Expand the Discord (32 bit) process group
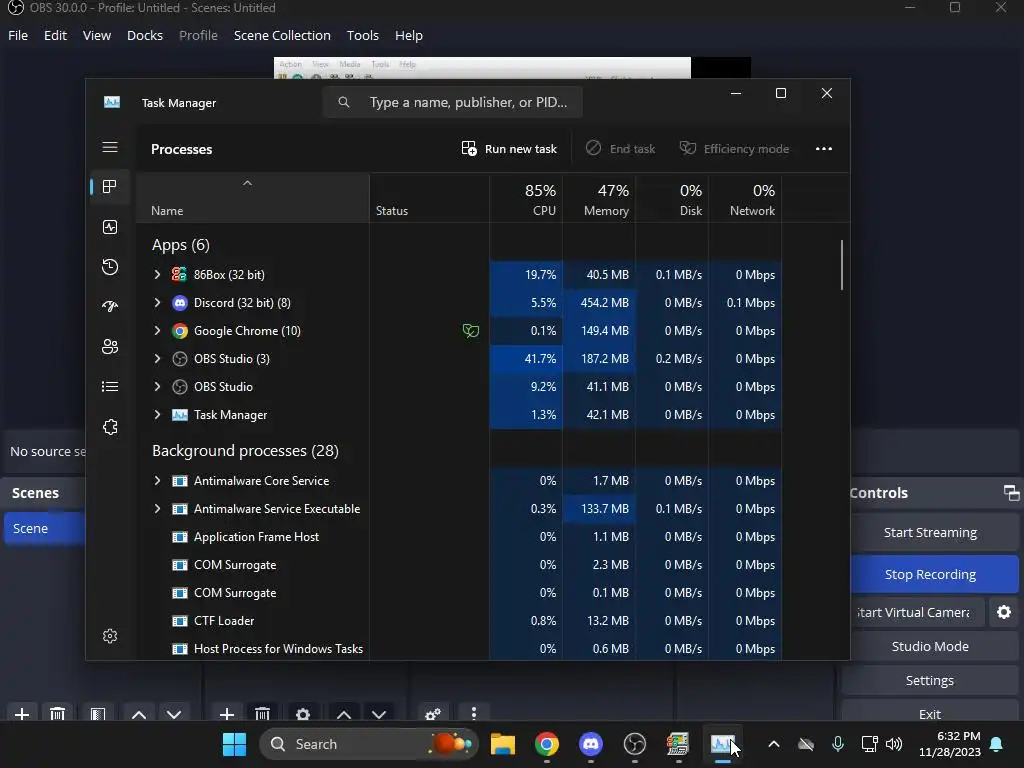Viewport: 1024px width, 768px height. [x=157, y=302]
